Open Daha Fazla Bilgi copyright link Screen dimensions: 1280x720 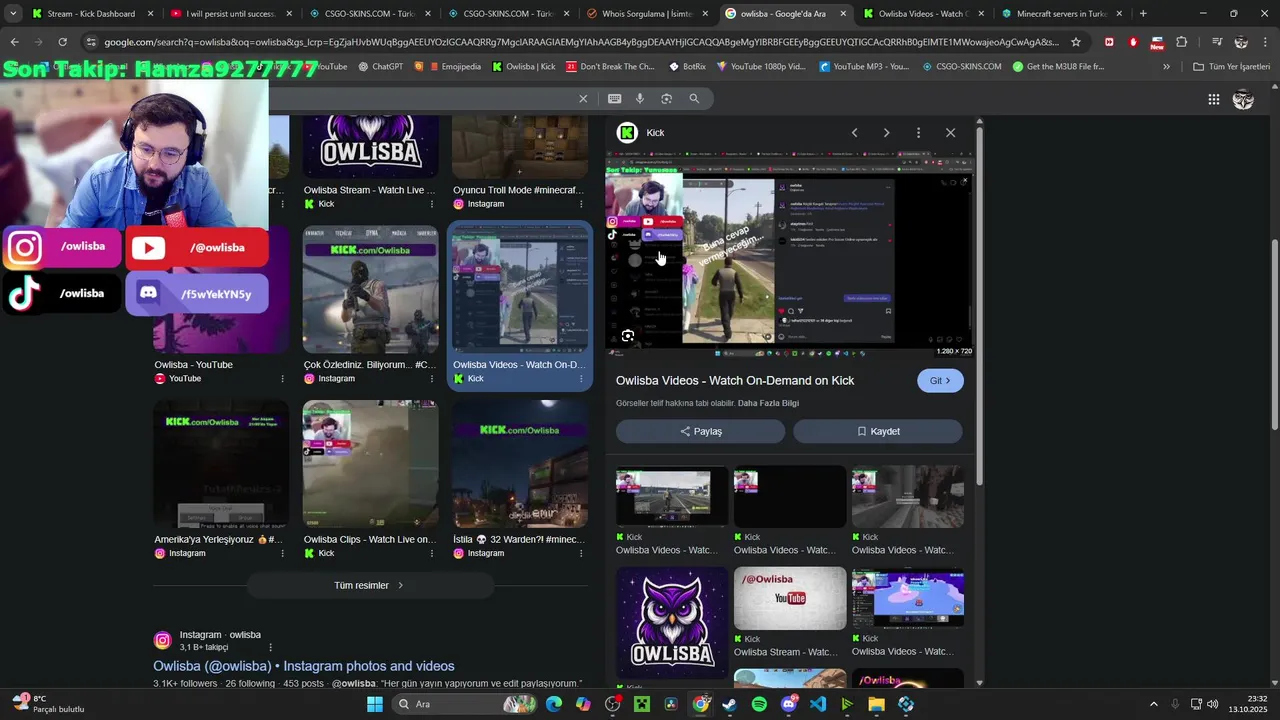coord(768,403)
